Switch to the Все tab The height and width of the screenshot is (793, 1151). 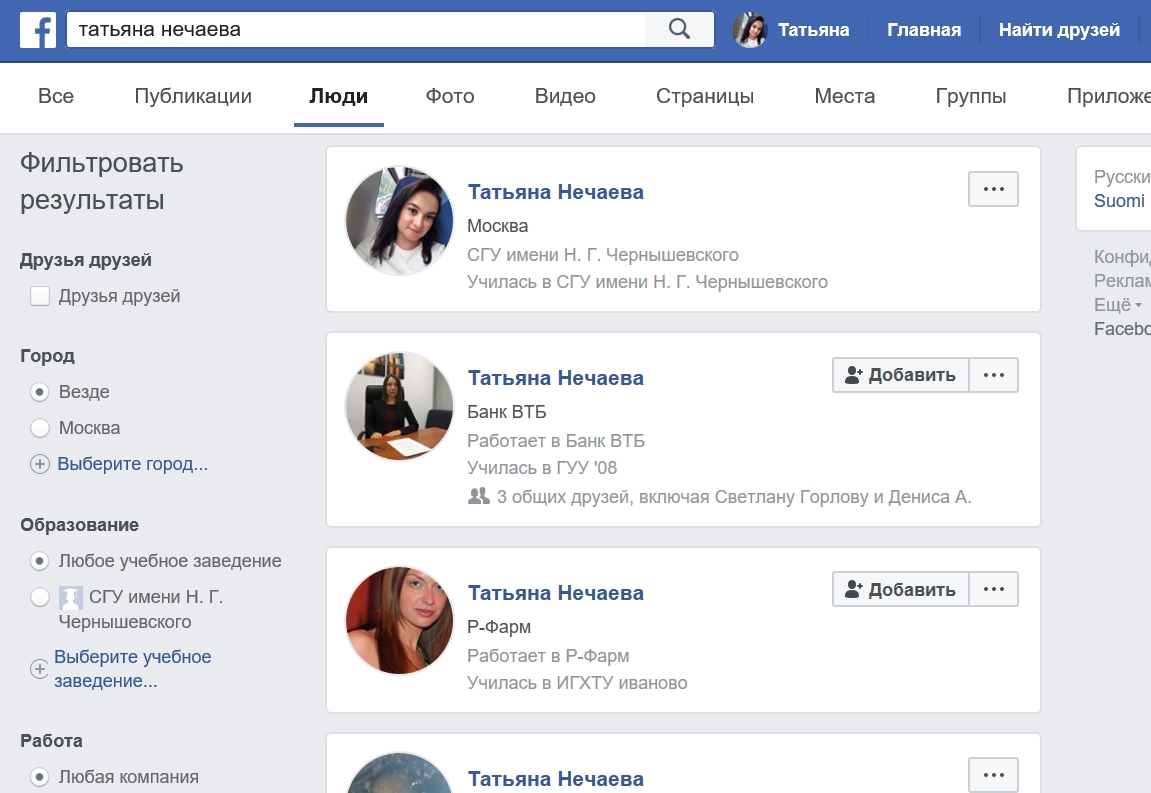(56, 96)
